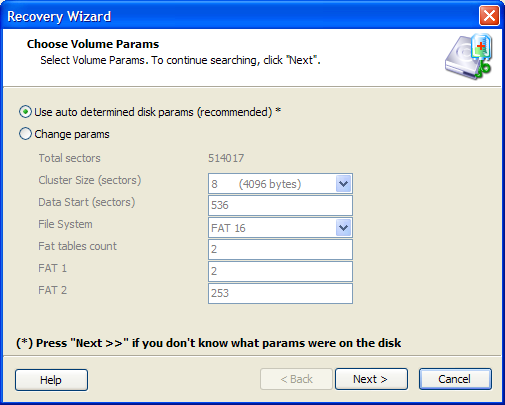Viewport: 505px width, 405px height.
Task: Go back with the Back button
Action: click(296, 379)
